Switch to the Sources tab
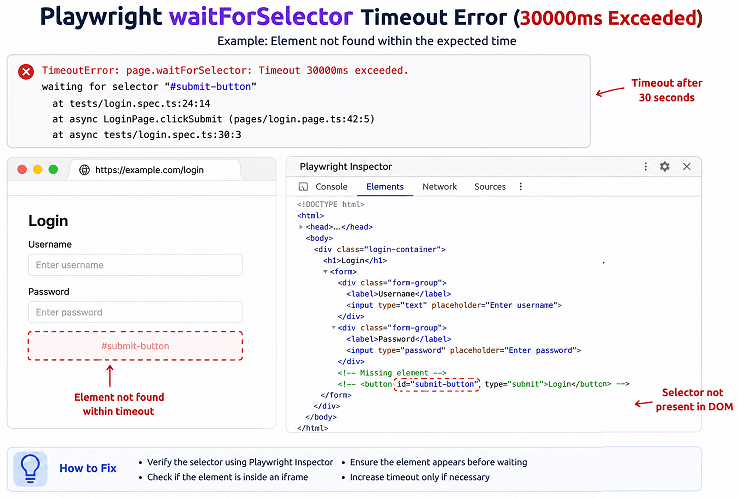This screenshot has height=498, width=739. (x=490, y=187)
